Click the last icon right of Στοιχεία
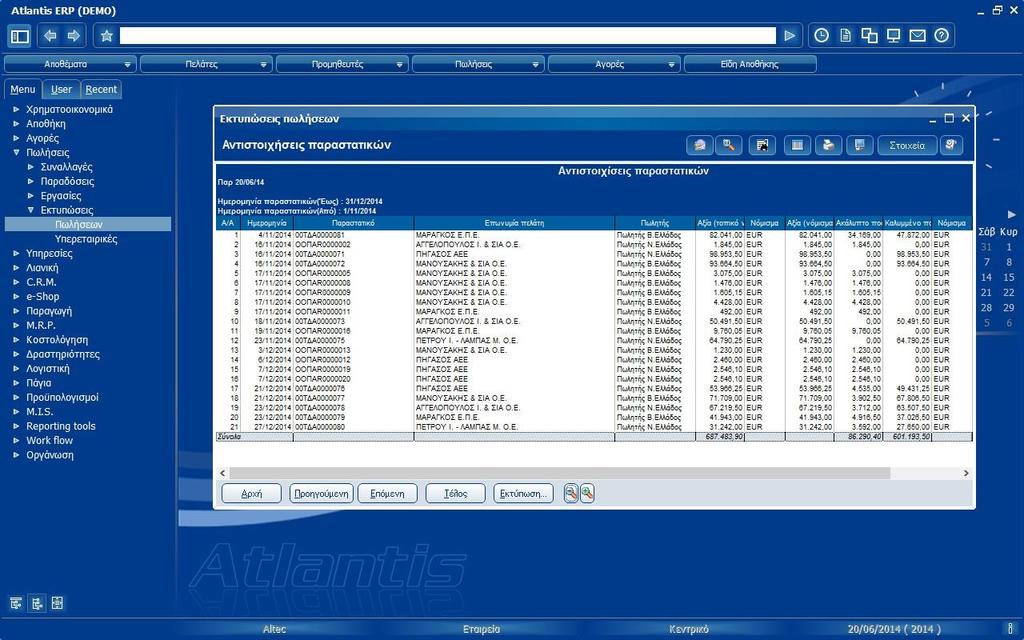 tap(952, 145)
